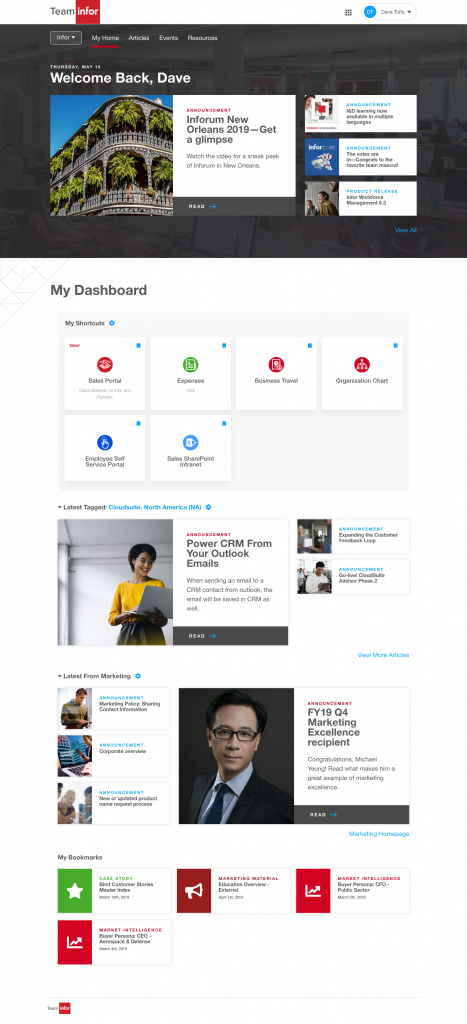Open Go-live CloudSuite Advisor Phase 2
Viewport: 467px width, 1024px height.
[x=353, y=577]
